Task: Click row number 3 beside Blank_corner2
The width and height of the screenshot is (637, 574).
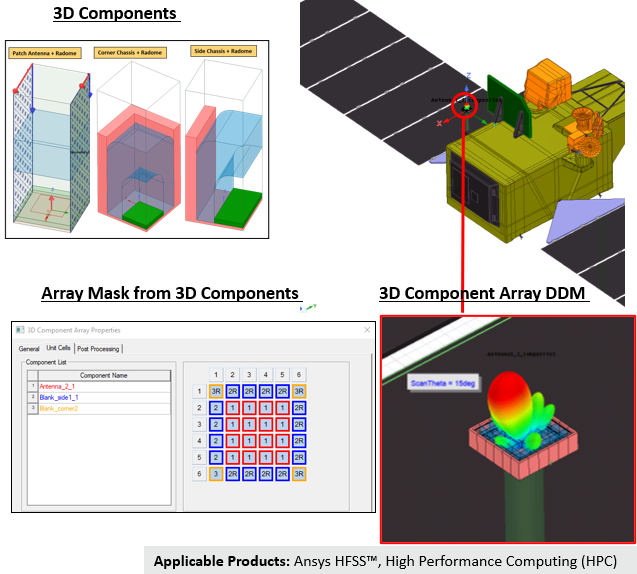Action: point(33,408)
